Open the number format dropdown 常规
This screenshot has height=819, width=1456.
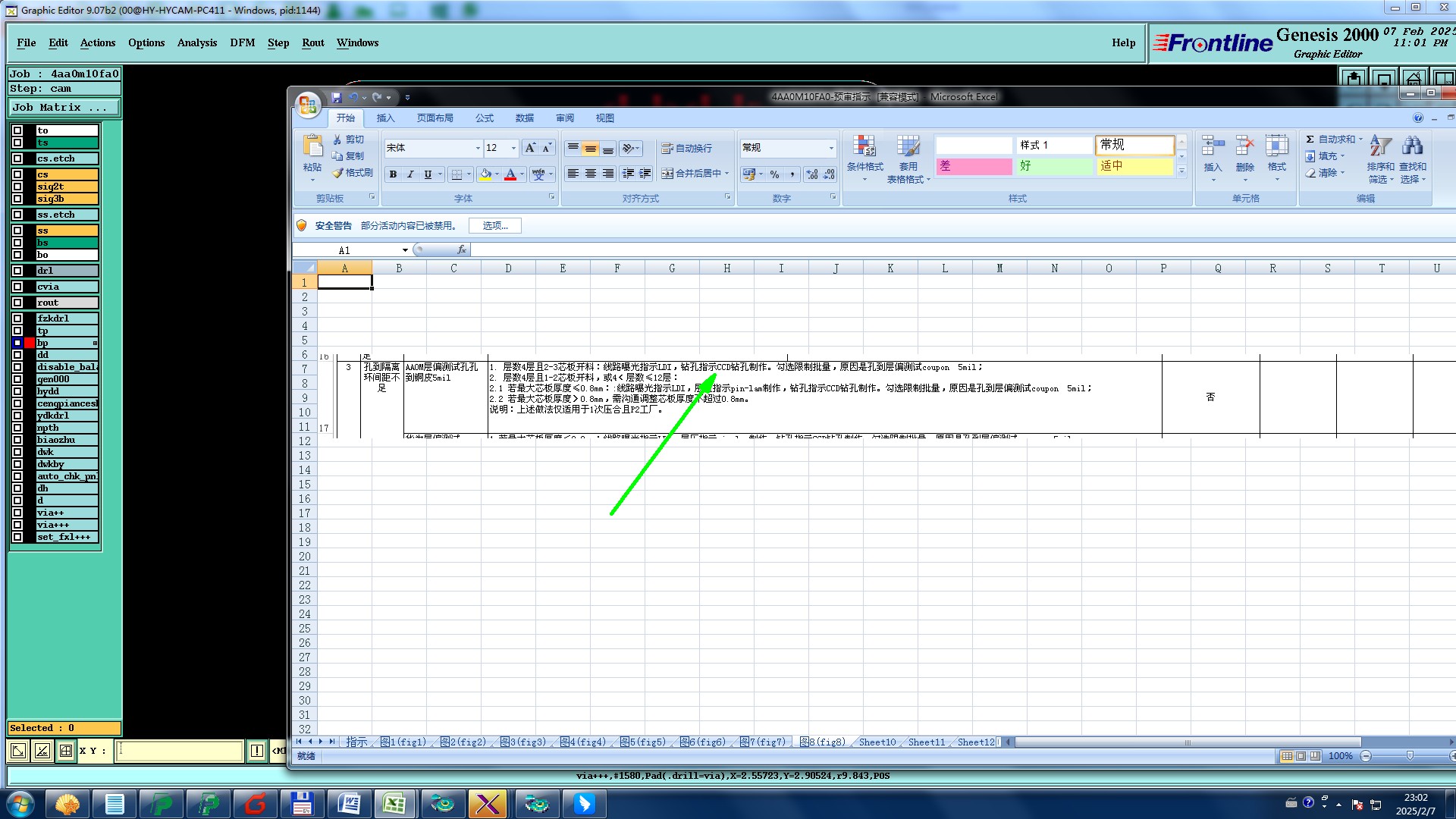point(831,148)
